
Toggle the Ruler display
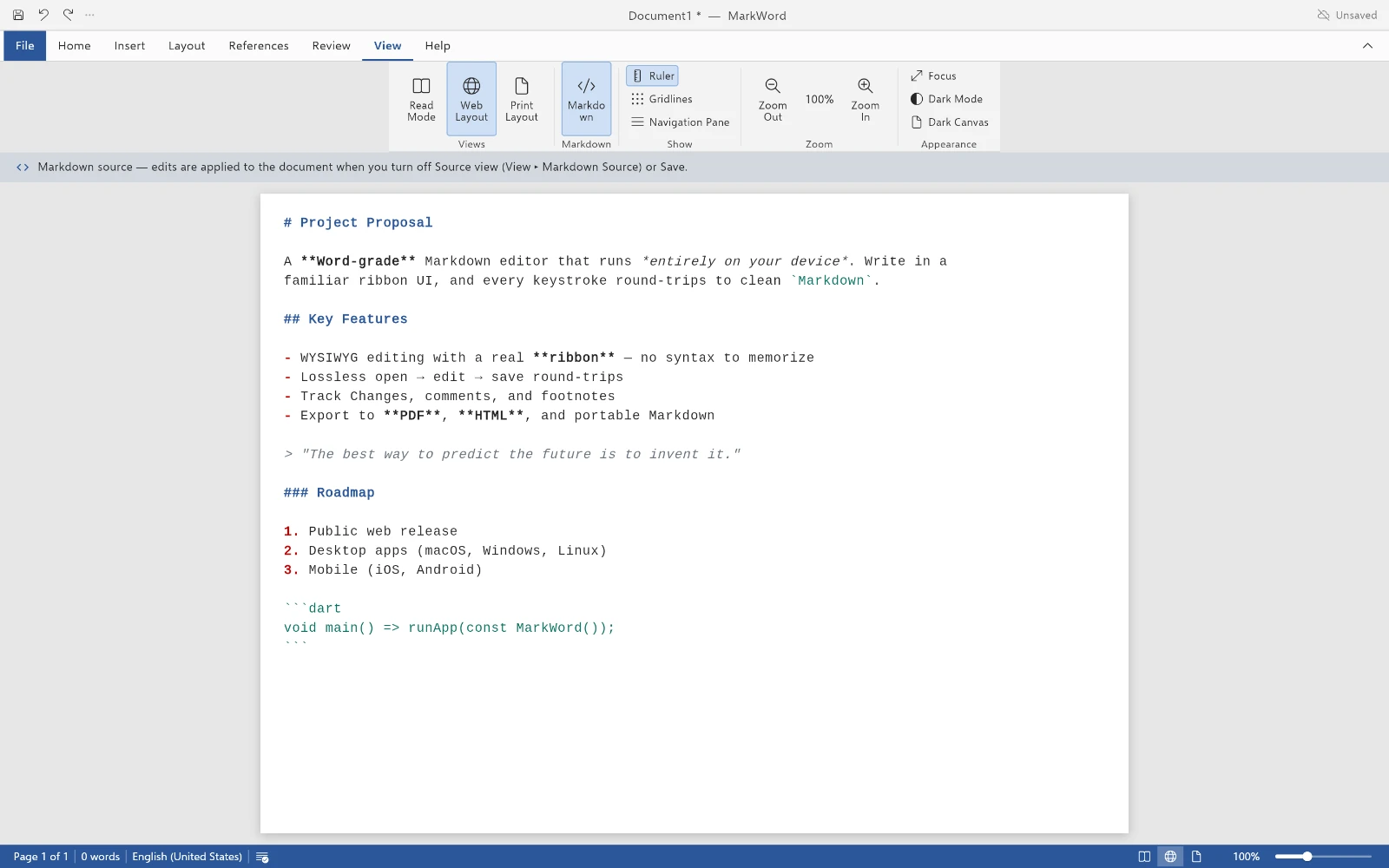(652, 76)
